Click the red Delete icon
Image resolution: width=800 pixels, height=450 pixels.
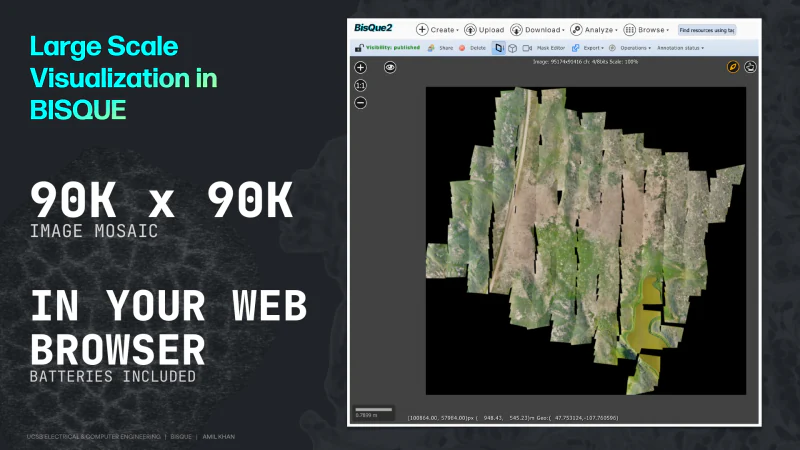click(462, 48)
